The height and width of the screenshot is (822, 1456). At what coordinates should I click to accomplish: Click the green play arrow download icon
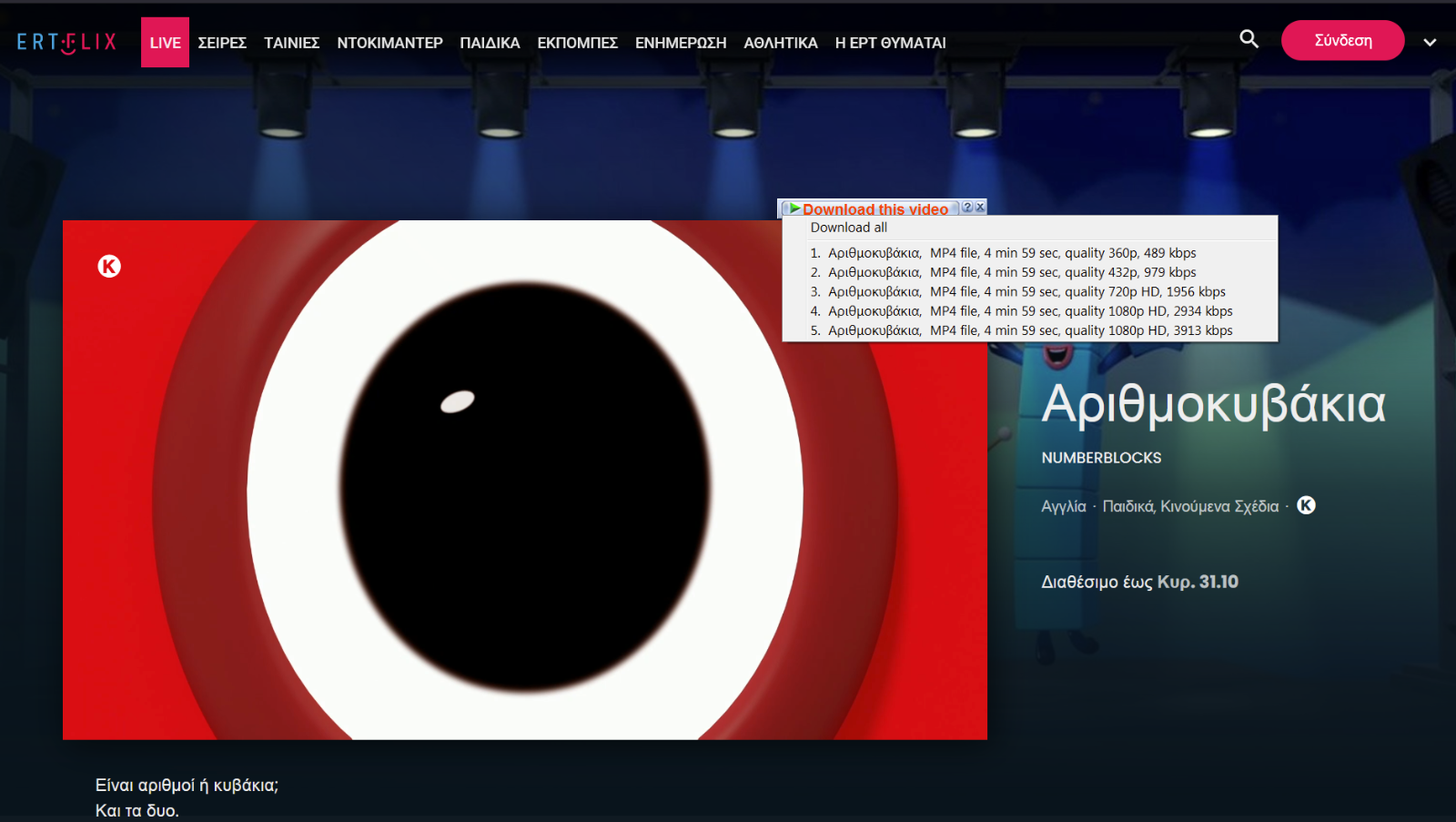(x=794, y=208)
